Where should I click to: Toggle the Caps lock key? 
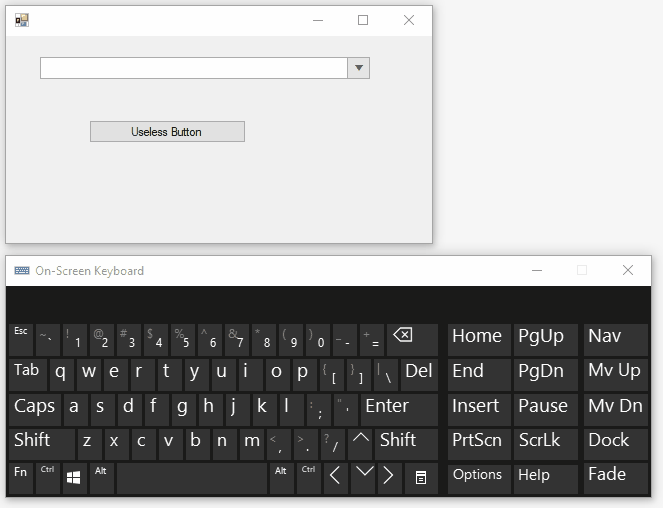[x=35, y=409]
